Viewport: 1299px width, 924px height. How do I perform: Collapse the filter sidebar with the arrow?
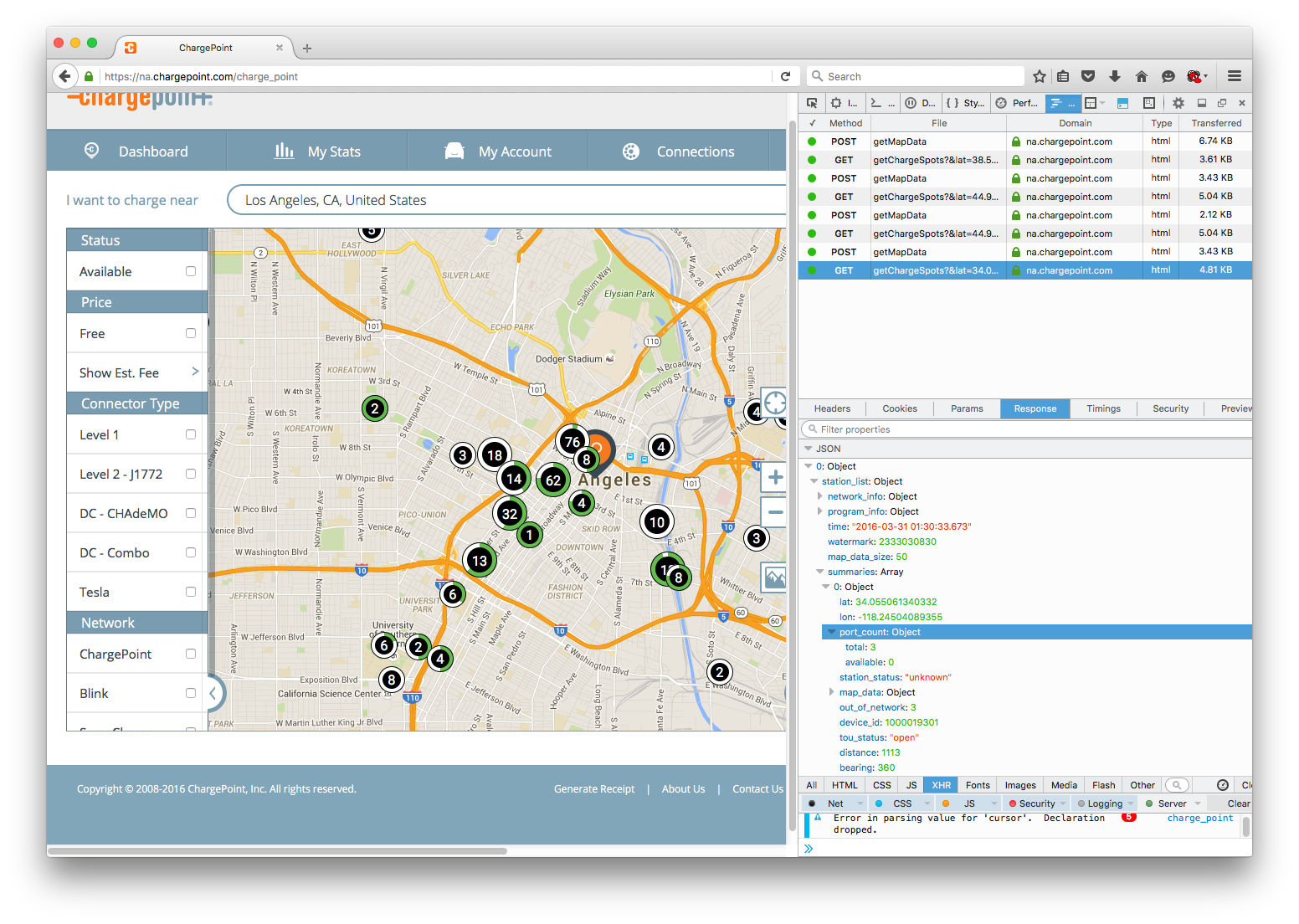[x=213, y=693]
